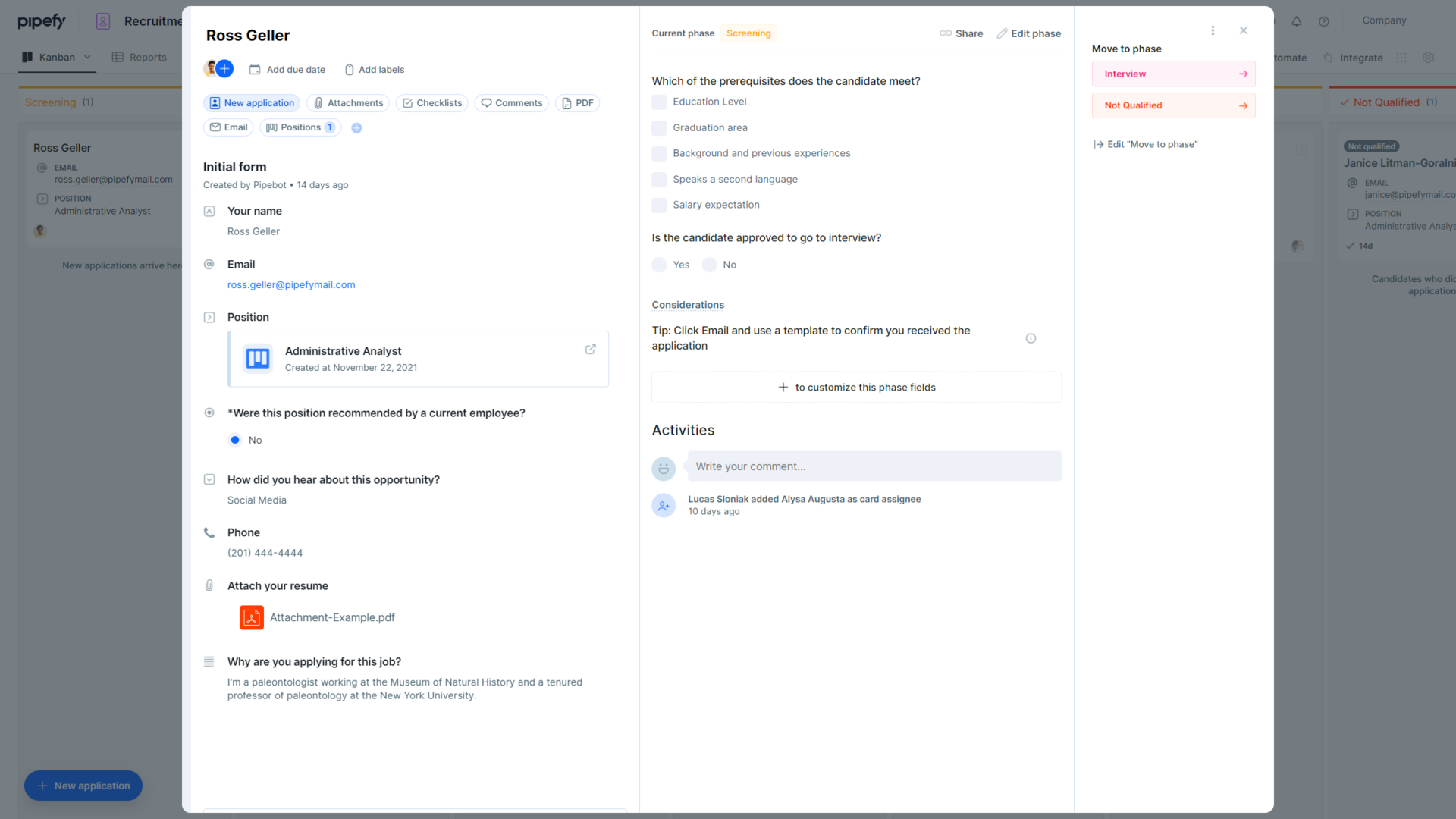Select Yes for approving candidate to interview
The height and width of the screenshot is (819, 1456).
[659, 265]
